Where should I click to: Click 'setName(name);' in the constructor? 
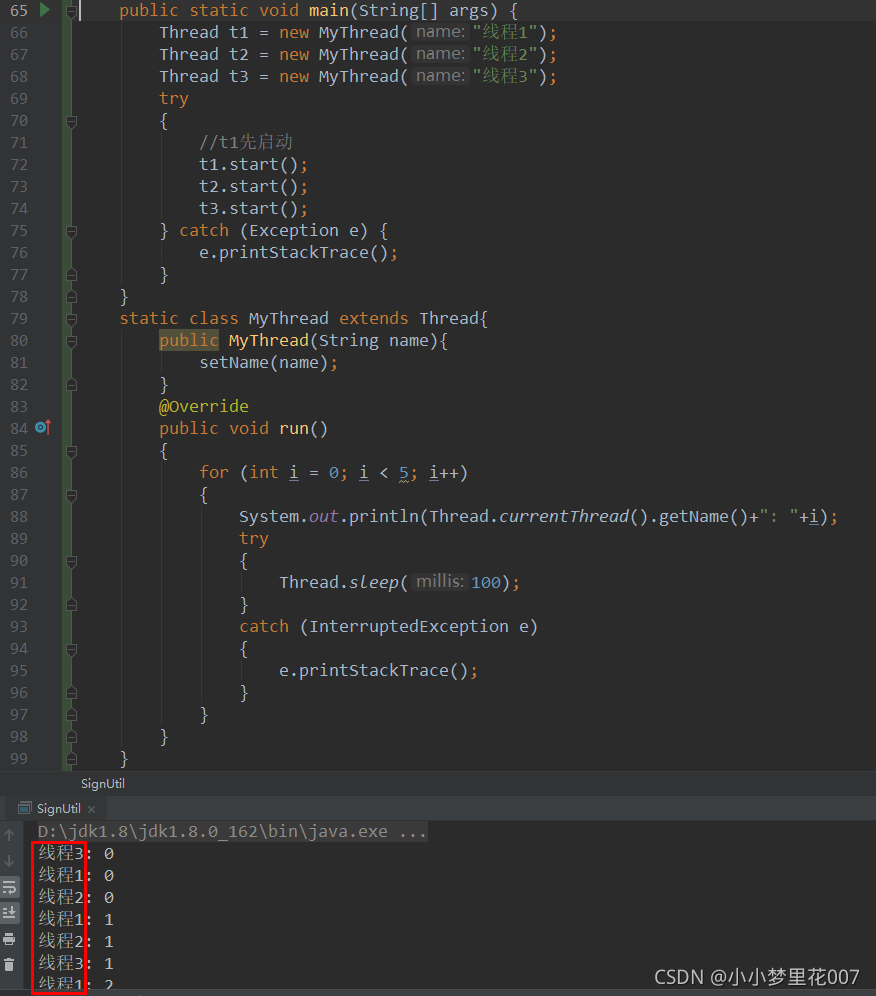[x=269, y=363]
